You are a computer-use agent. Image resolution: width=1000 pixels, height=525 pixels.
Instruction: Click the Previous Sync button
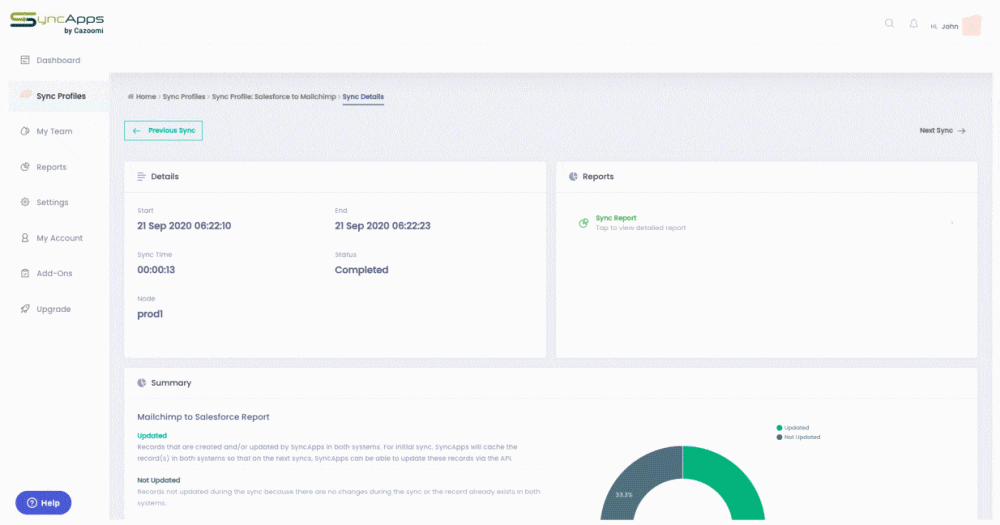163,130
